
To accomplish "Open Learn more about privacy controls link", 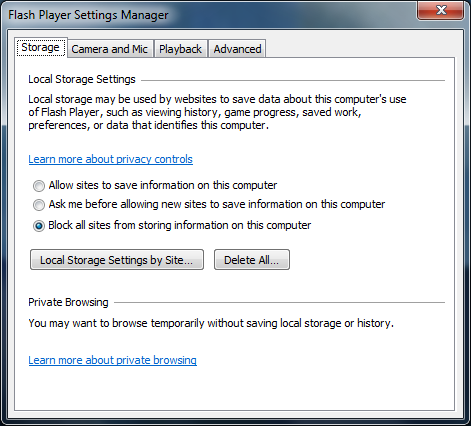I will click(x=110, y=159).
